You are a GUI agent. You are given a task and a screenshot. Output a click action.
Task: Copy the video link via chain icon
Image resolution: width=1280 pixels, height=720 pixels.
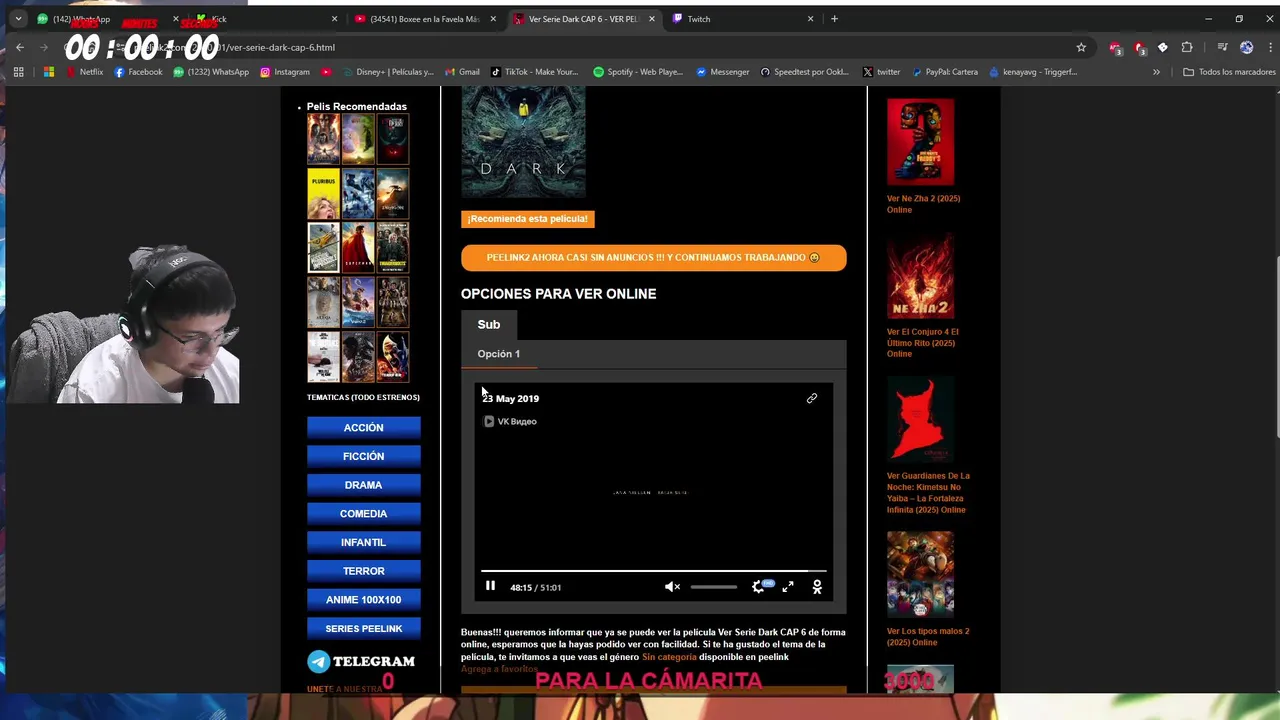812,398
